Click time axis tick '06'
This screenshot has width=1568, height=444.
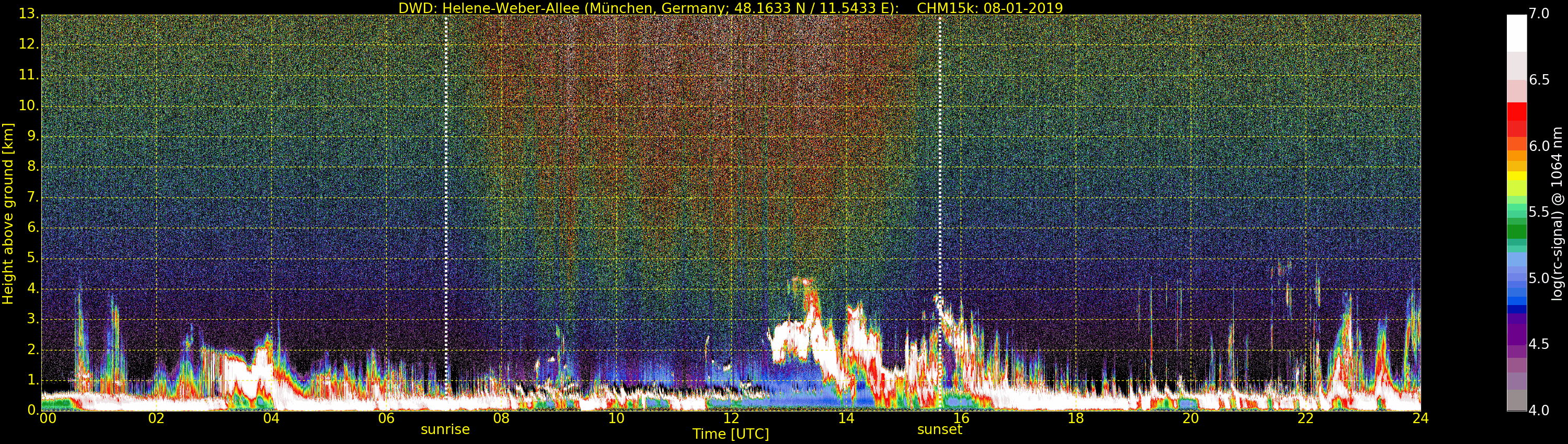[387, 418]
